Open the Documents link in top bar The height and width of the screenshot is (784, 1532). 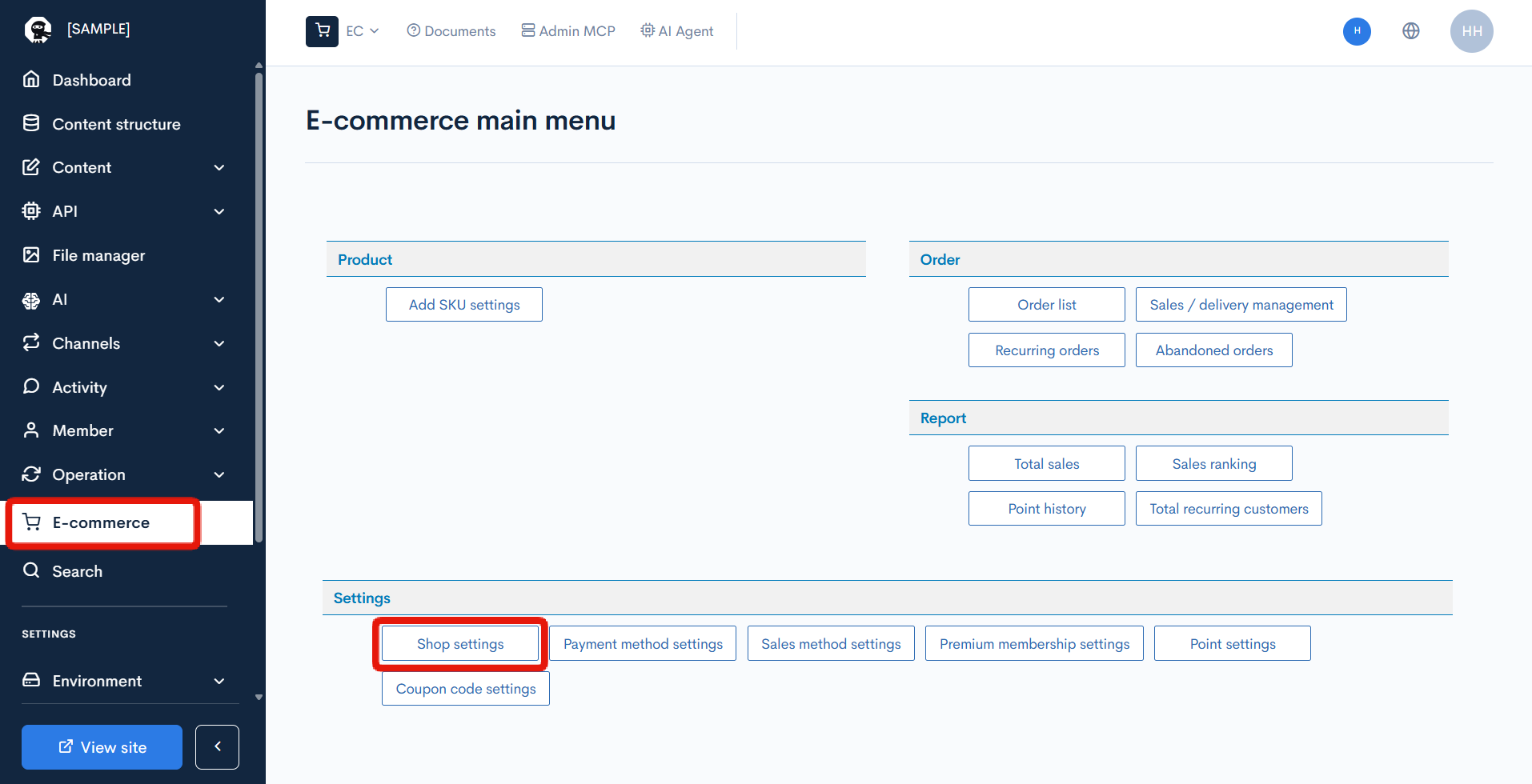click(451, 31)
